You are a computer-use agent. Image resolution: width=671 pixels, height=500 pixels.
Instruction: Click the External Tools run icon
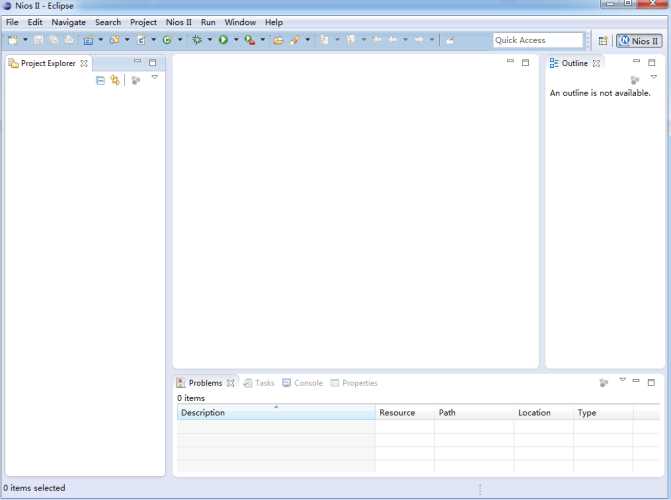point(250,40)
